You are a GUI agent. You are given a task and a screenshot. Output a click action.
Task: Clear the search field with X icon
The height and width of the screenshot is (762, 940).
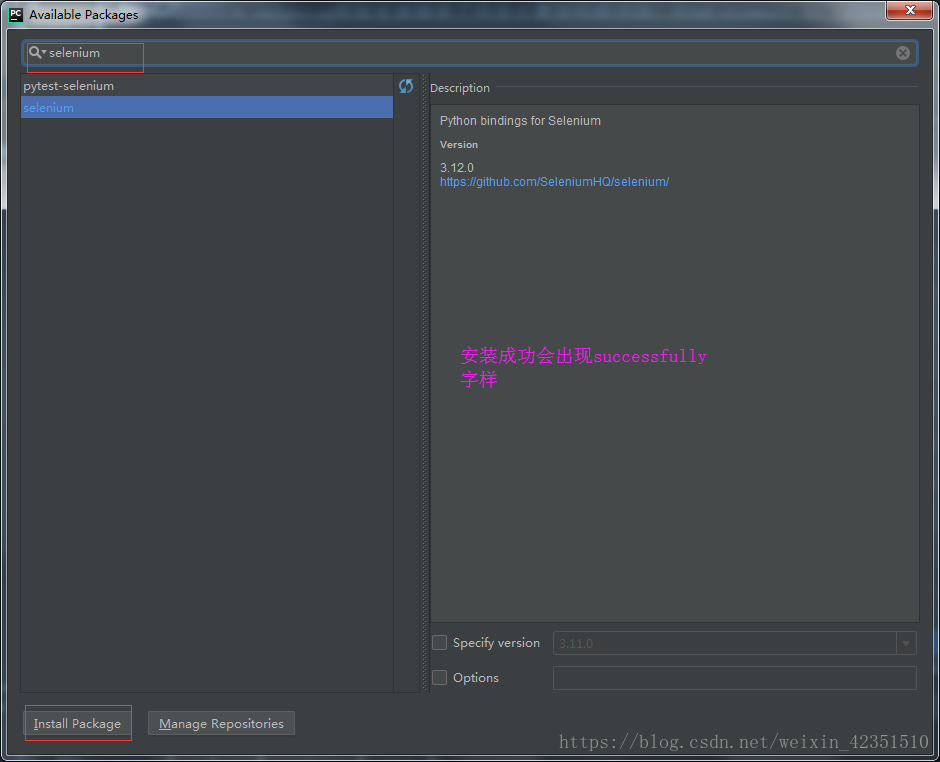902,53
